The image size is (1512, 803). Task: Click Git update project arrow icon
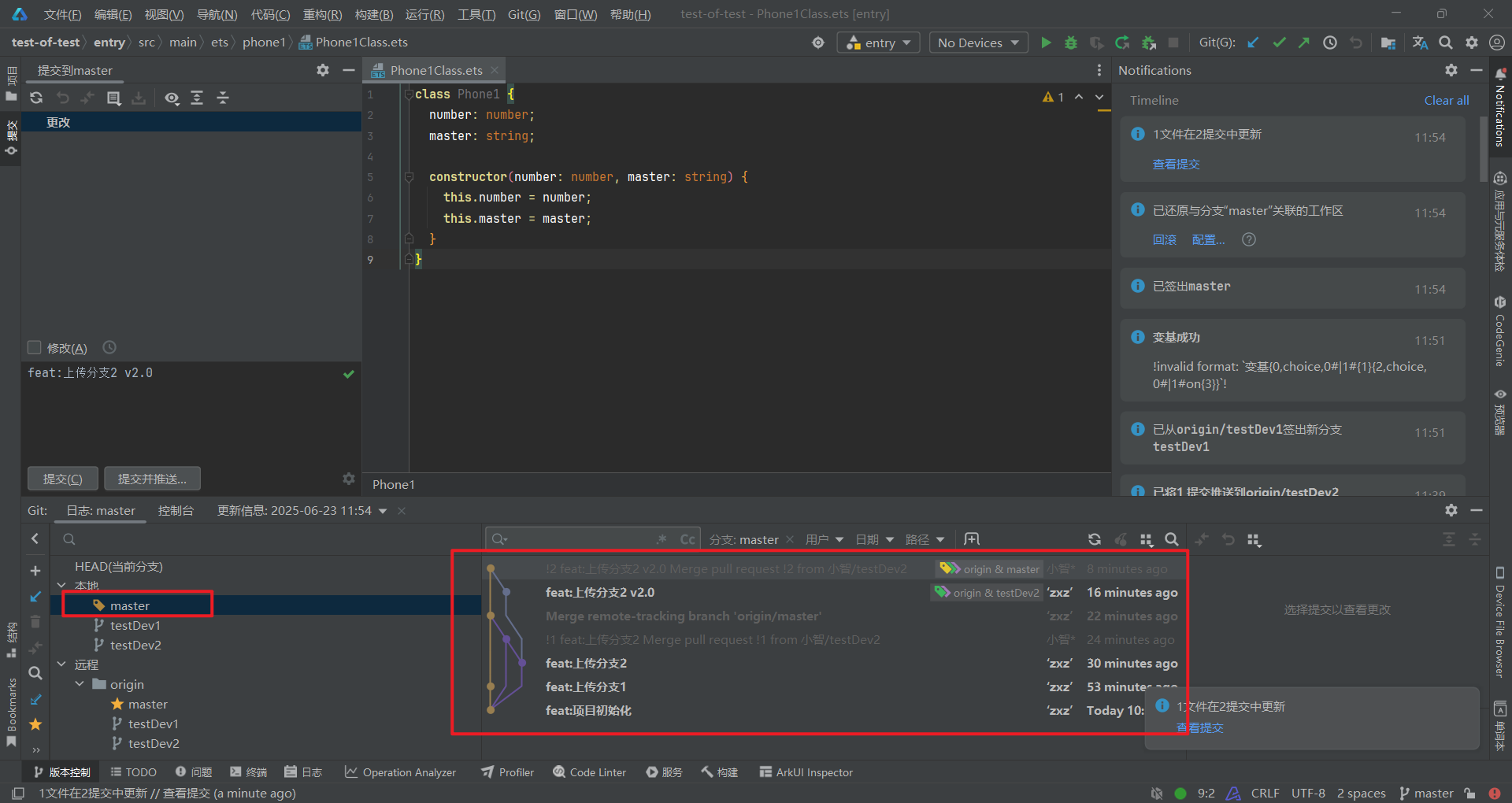tap(1253, 43)
